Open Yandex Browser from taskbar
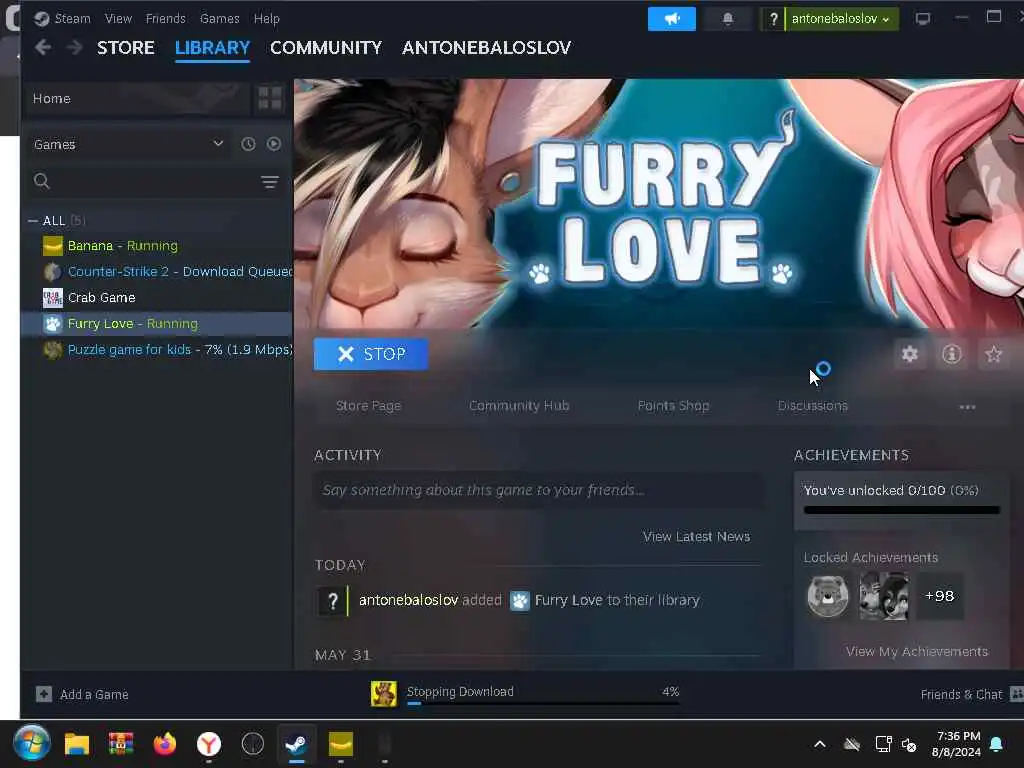This screenshot has width=1024, height=768. click(209, 744)
